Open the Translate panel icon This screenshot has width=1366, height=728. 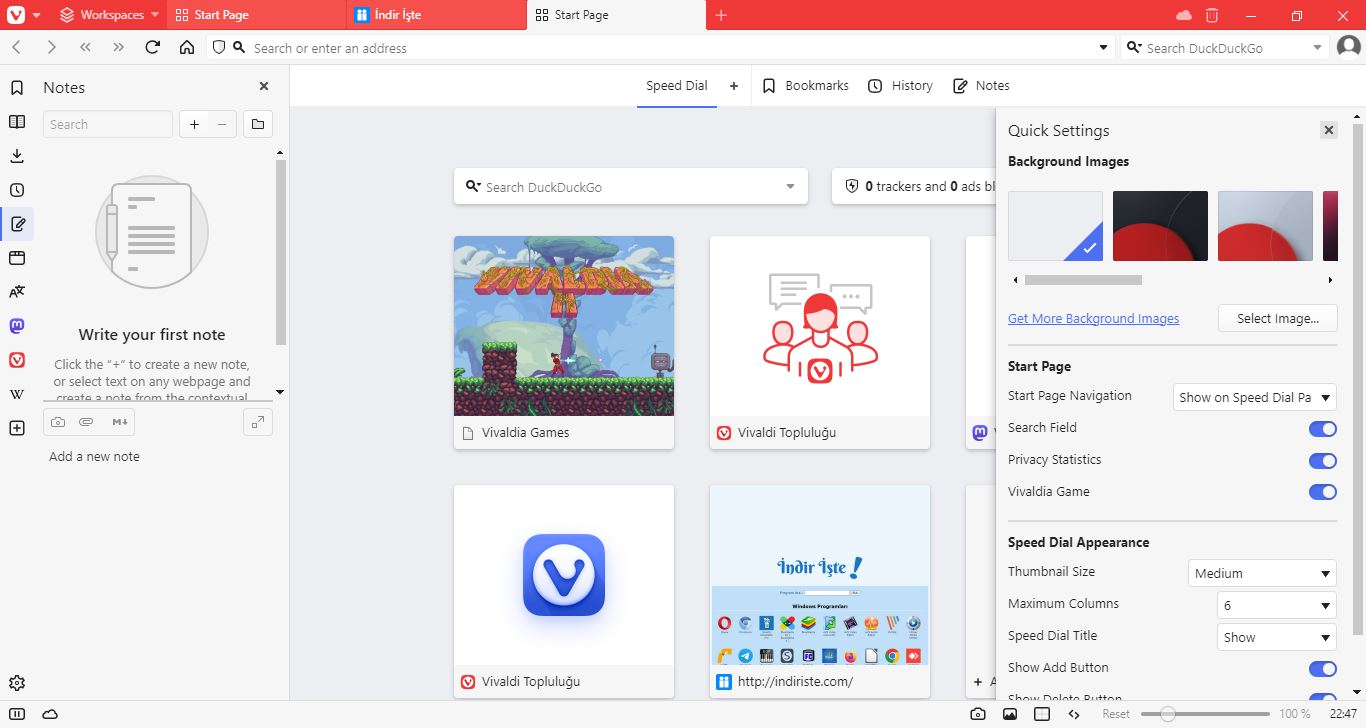point(17,292)
